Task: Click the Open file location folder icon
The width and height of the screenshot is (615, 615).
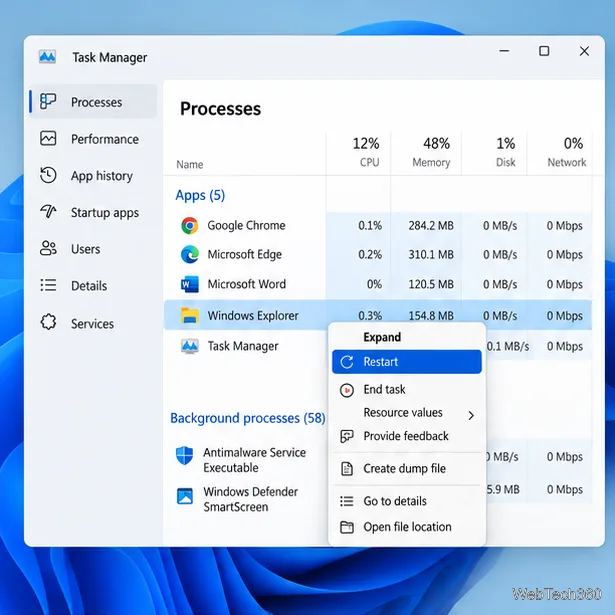Action: (x=347, y=527)
